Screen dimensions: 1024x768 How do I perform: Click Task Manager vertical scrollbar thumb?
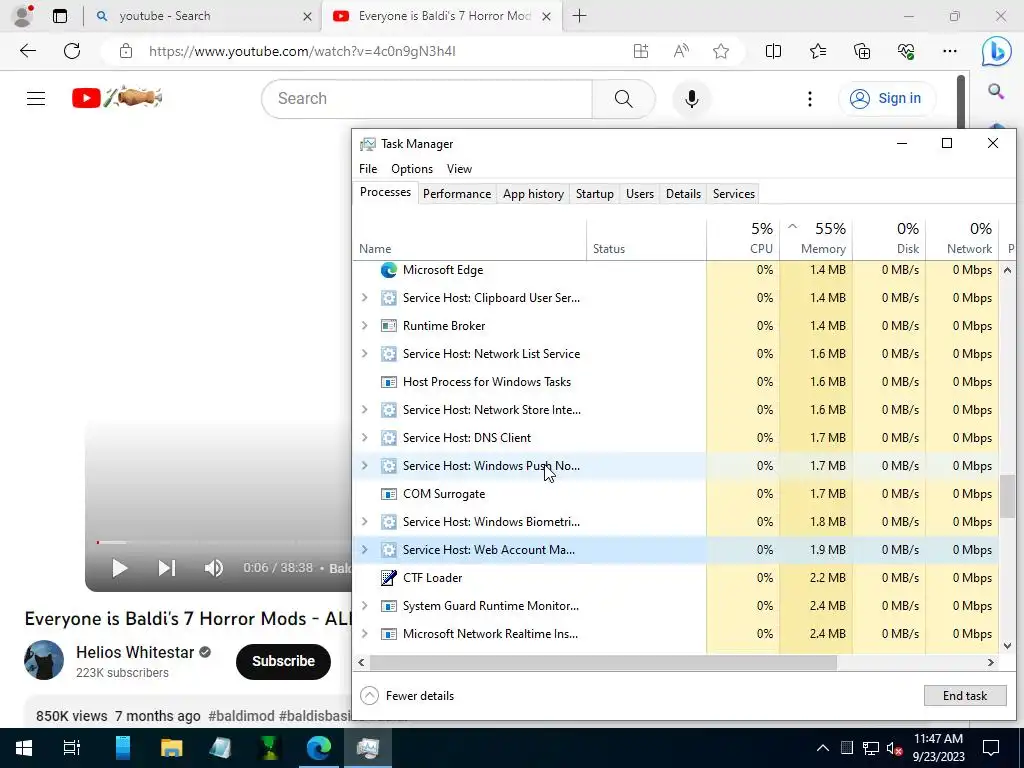(1008, 496)
